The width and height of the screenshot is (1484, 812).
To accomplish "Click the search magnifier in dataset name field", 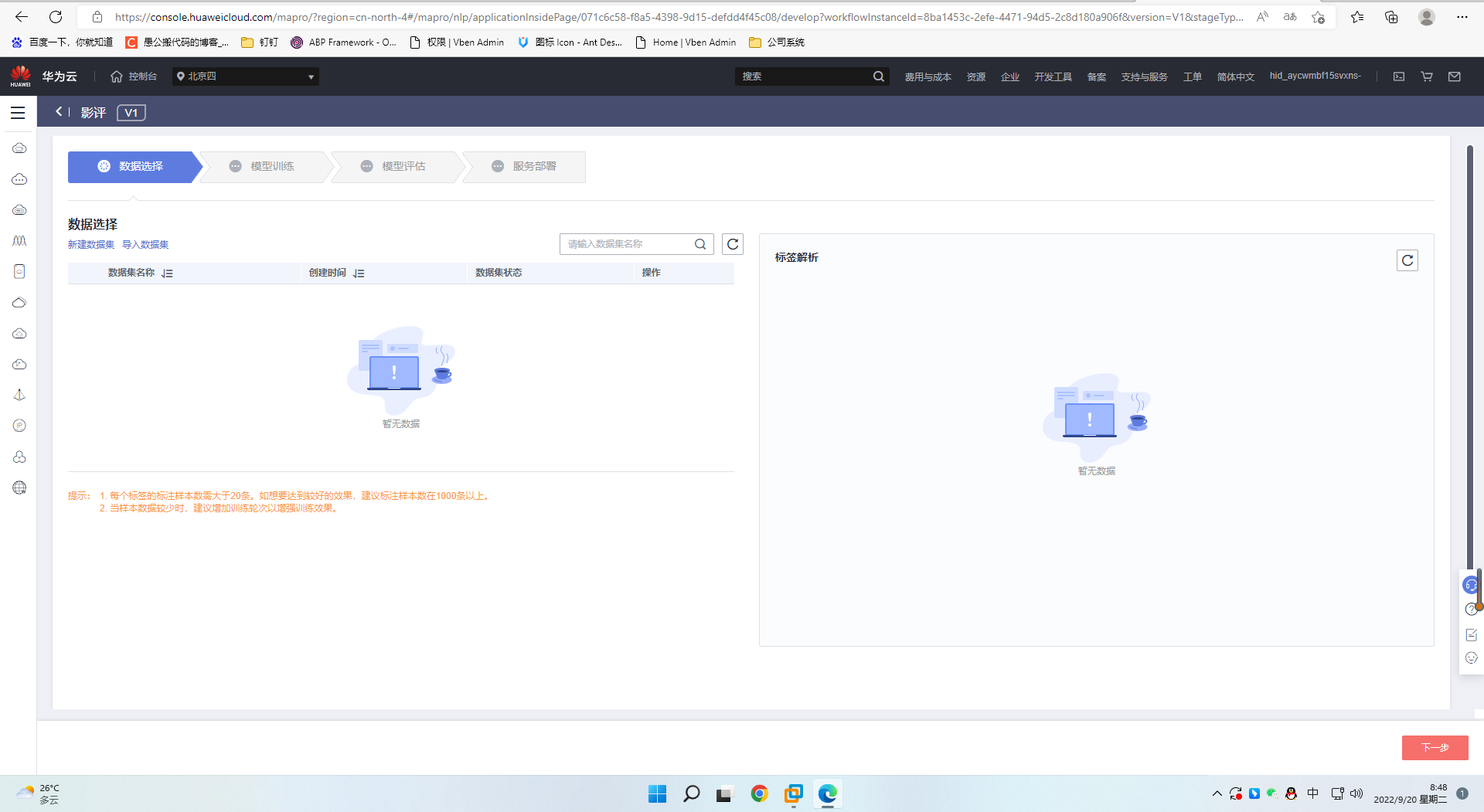I will (700, 244).
